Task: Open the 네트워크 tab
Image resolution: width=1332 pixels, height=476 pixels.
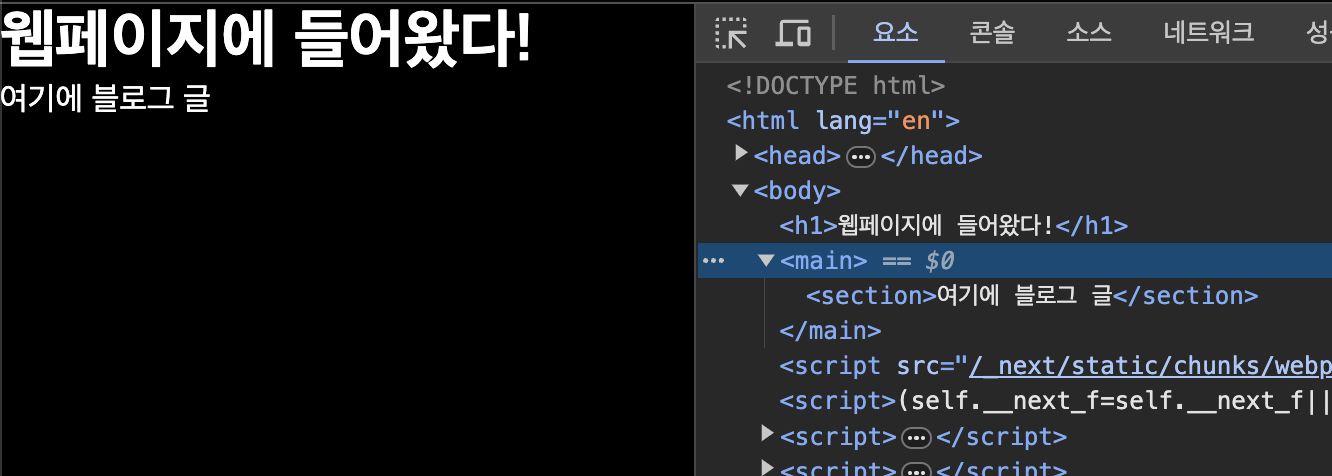Action: pyautogui.click(x=1209, y=33)
